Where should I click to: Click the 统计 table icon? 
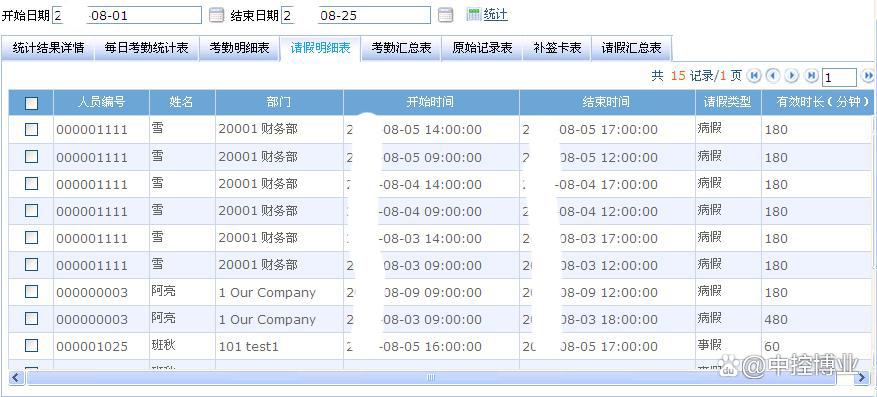click(x=474, y=15)
